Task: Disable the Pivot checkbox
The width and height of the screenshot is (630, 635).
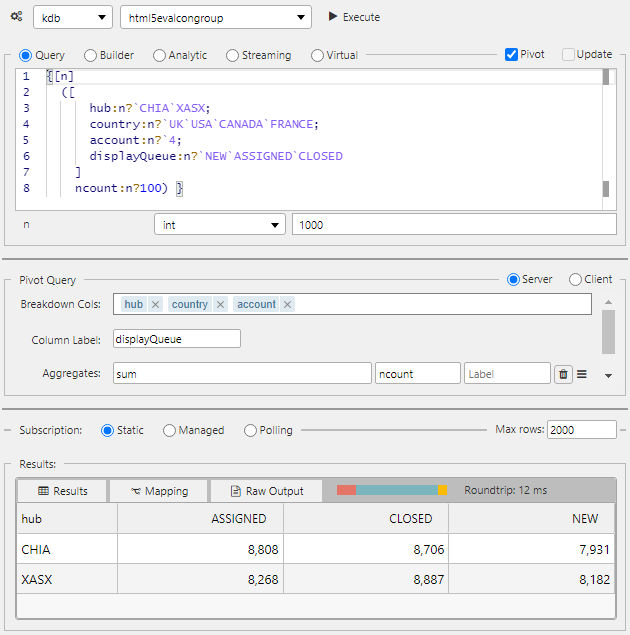Action: coord(511,55)
